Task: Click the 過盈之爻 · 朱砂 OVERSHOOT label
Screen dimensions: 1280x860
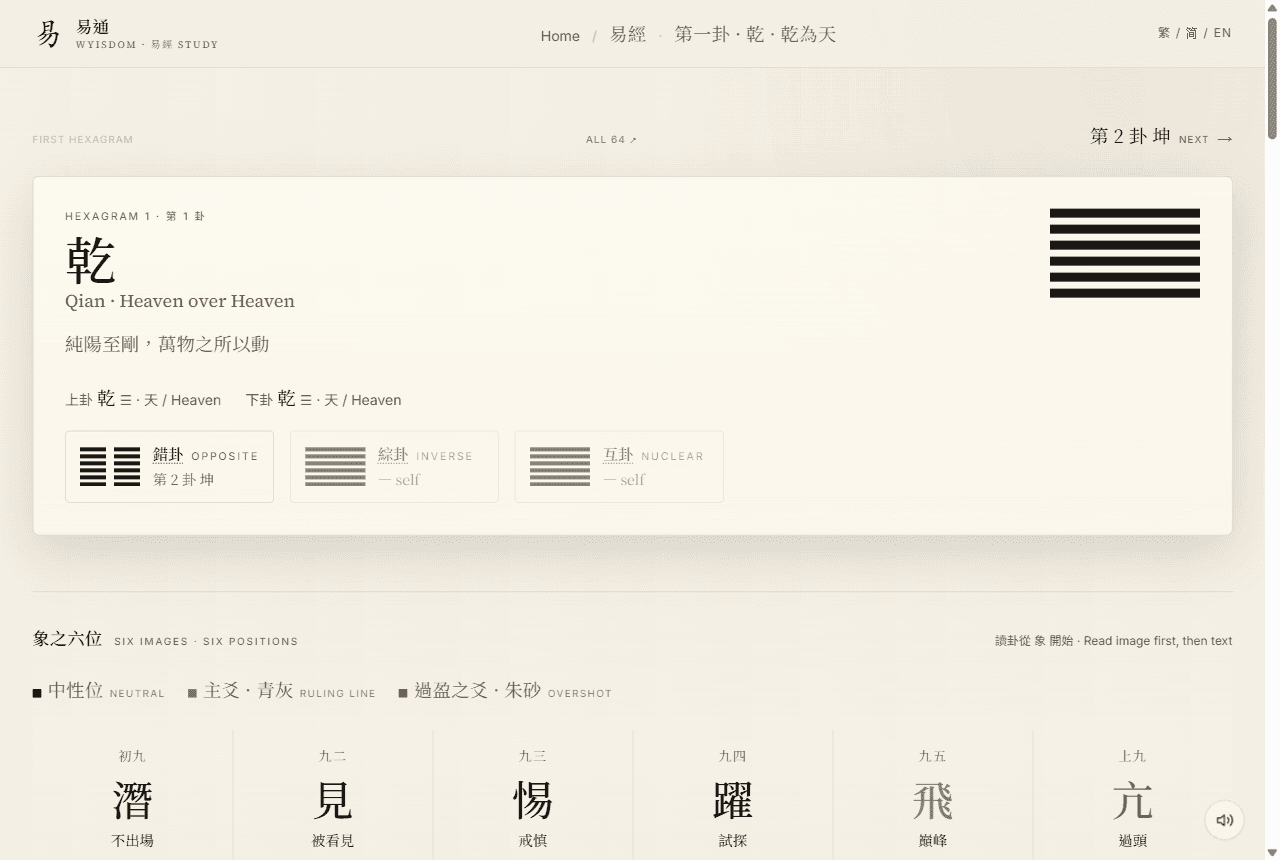Action: click(x=513, y=691)
